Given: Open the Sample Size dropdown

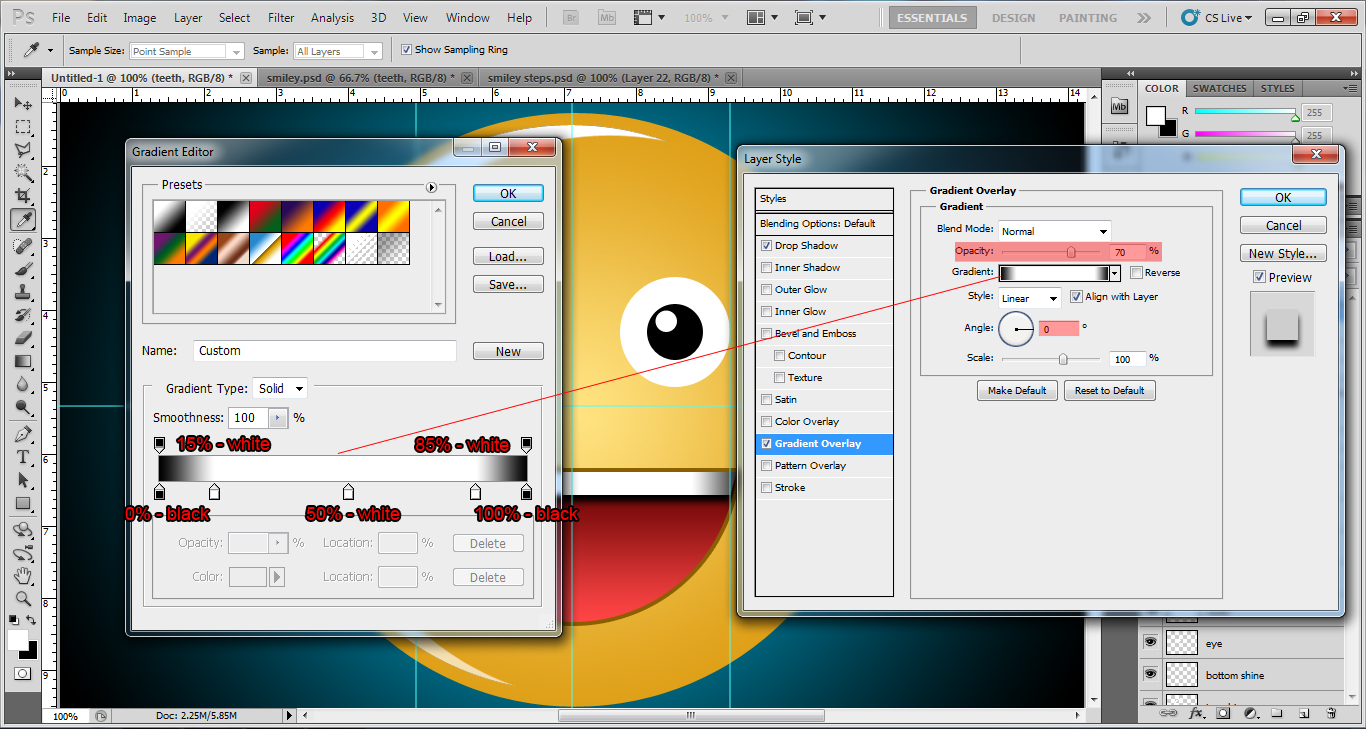Looking at the screenshot, I should pyautogui.click(x=186, y=51).
